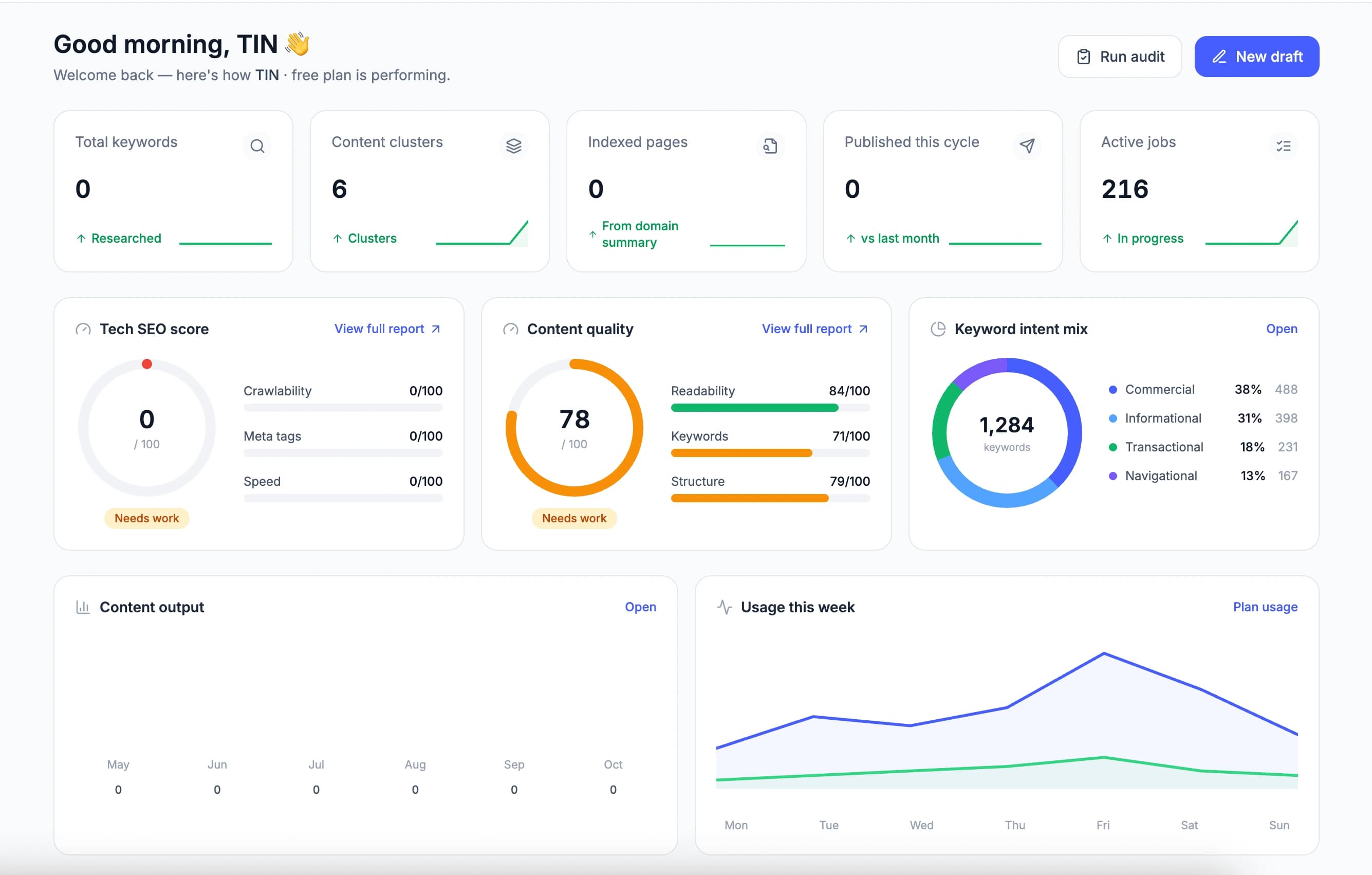This screenshot has height=875, width=1372.
Task: Open the Content output panel
Action: tap(640, 607)
